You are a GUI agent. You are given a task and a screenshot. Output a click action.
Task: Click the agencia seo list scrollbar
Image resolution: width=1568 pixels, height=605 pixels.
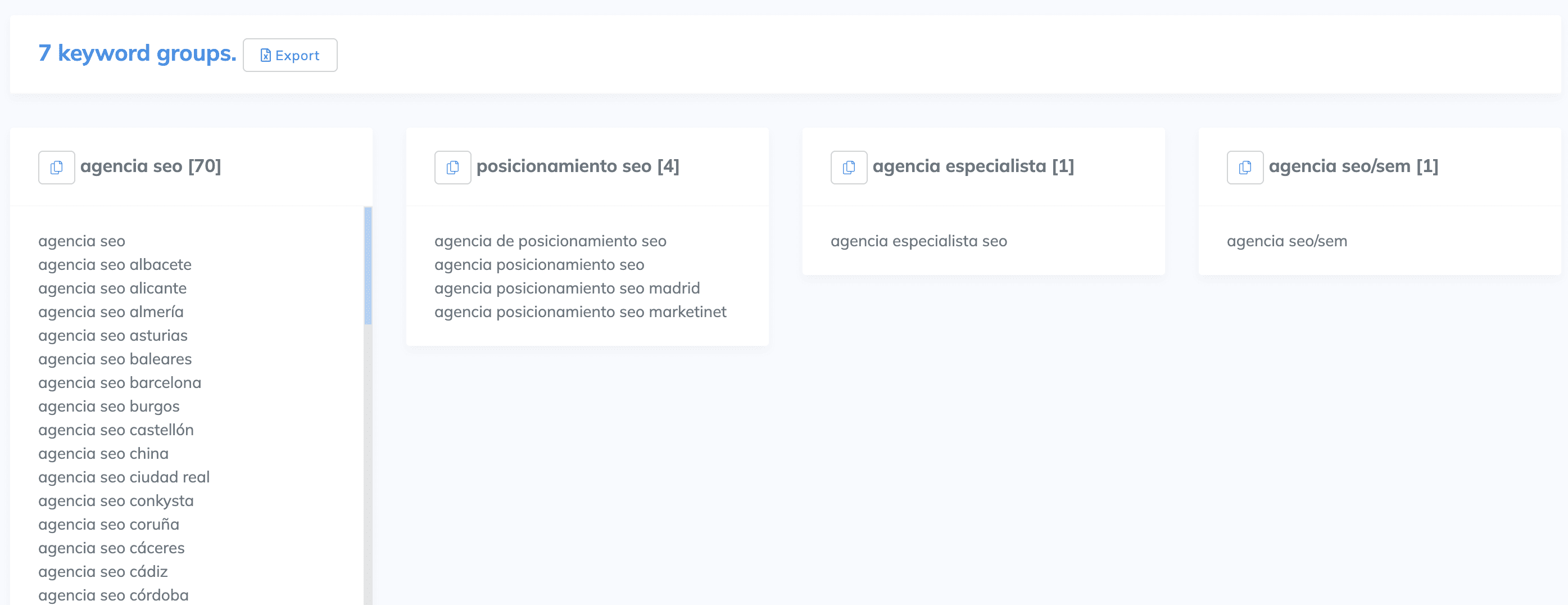pyautogui.click(x=368, y=265)
